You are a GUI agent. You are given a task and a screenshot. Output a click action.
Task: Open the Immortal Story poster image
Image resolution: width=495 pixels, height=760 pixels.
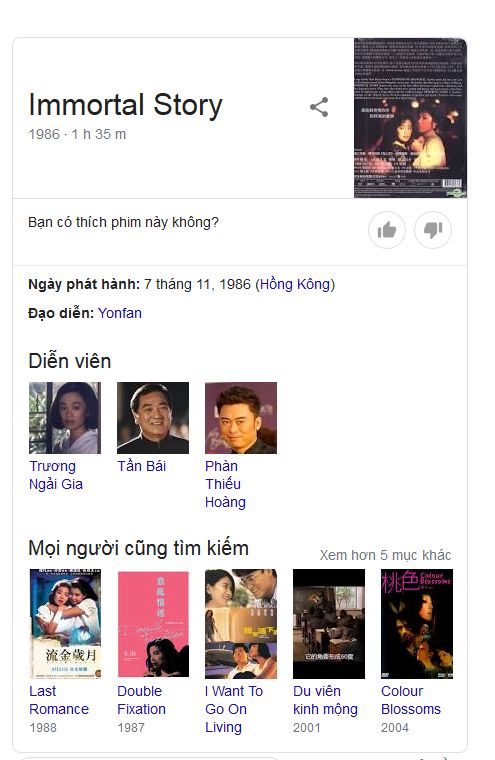pos(410,118)
